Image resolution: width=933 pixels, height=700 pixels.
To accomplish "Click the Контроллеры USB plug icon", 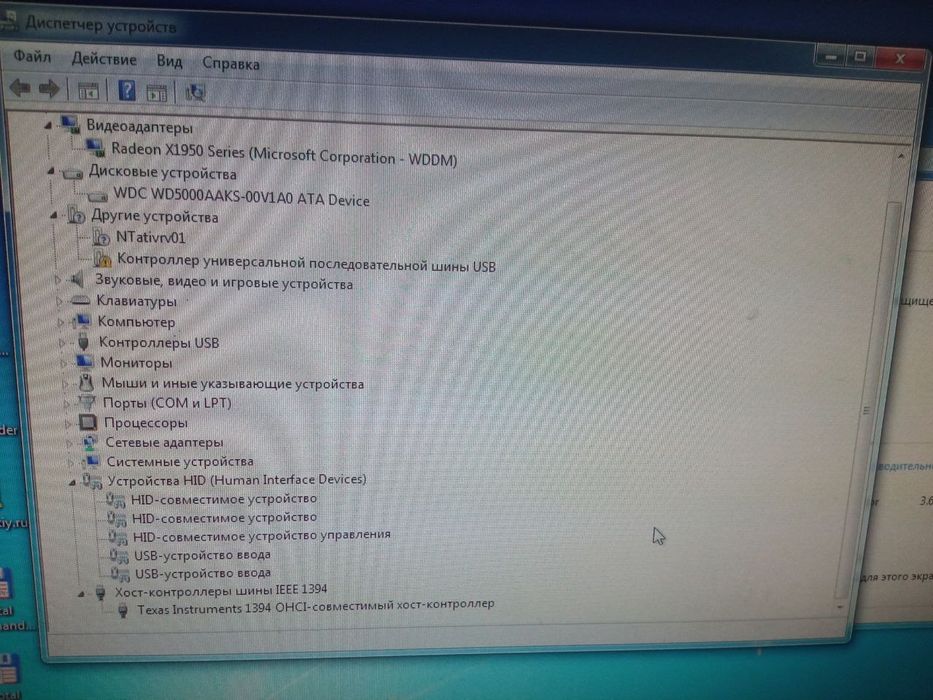I will point(83,342).
